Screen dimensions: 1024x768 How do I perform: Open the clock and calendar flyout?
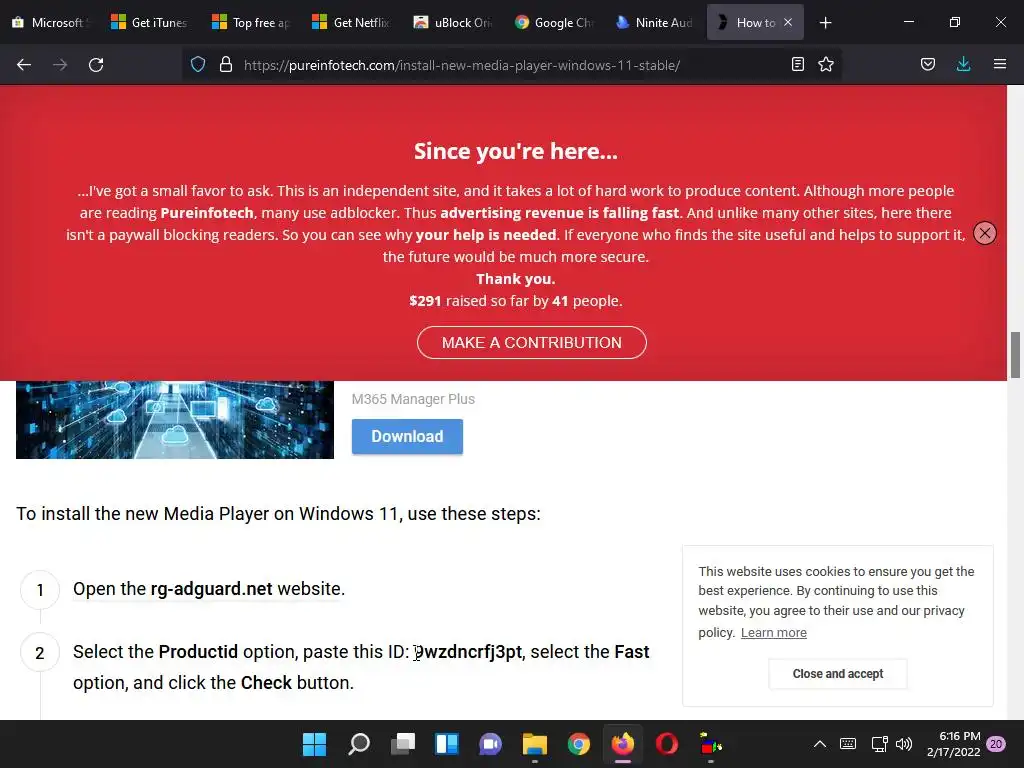tap(953, 744)
